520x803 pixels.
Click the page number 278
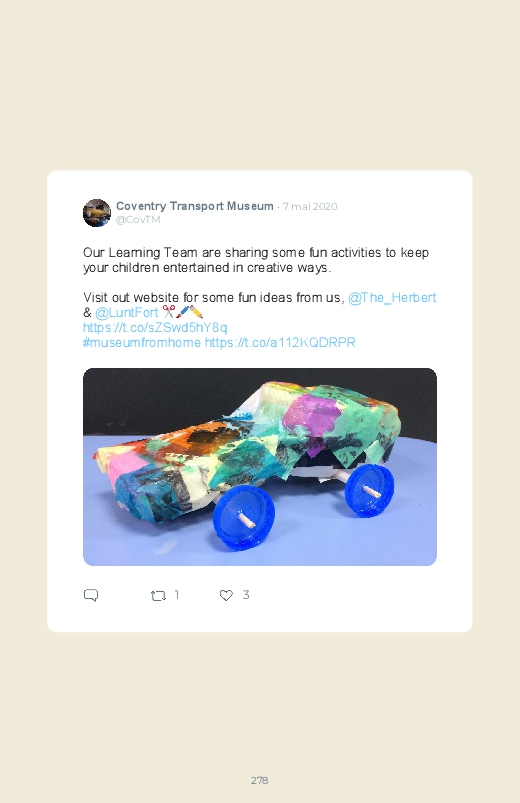(x=260, y=780)
